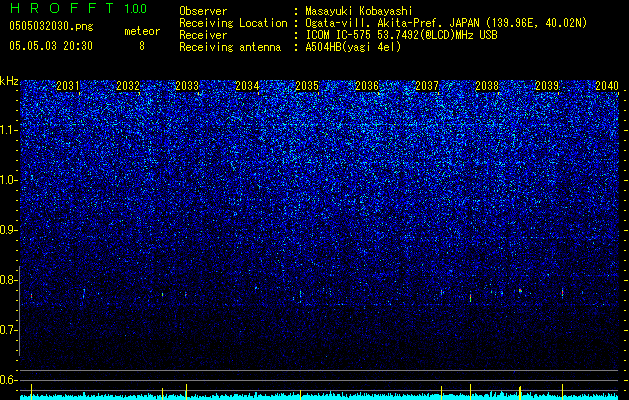The height and width of the screenshot is (400, 629).
Task: Click the kHz axis unit label
Action: tap(9, 81)
